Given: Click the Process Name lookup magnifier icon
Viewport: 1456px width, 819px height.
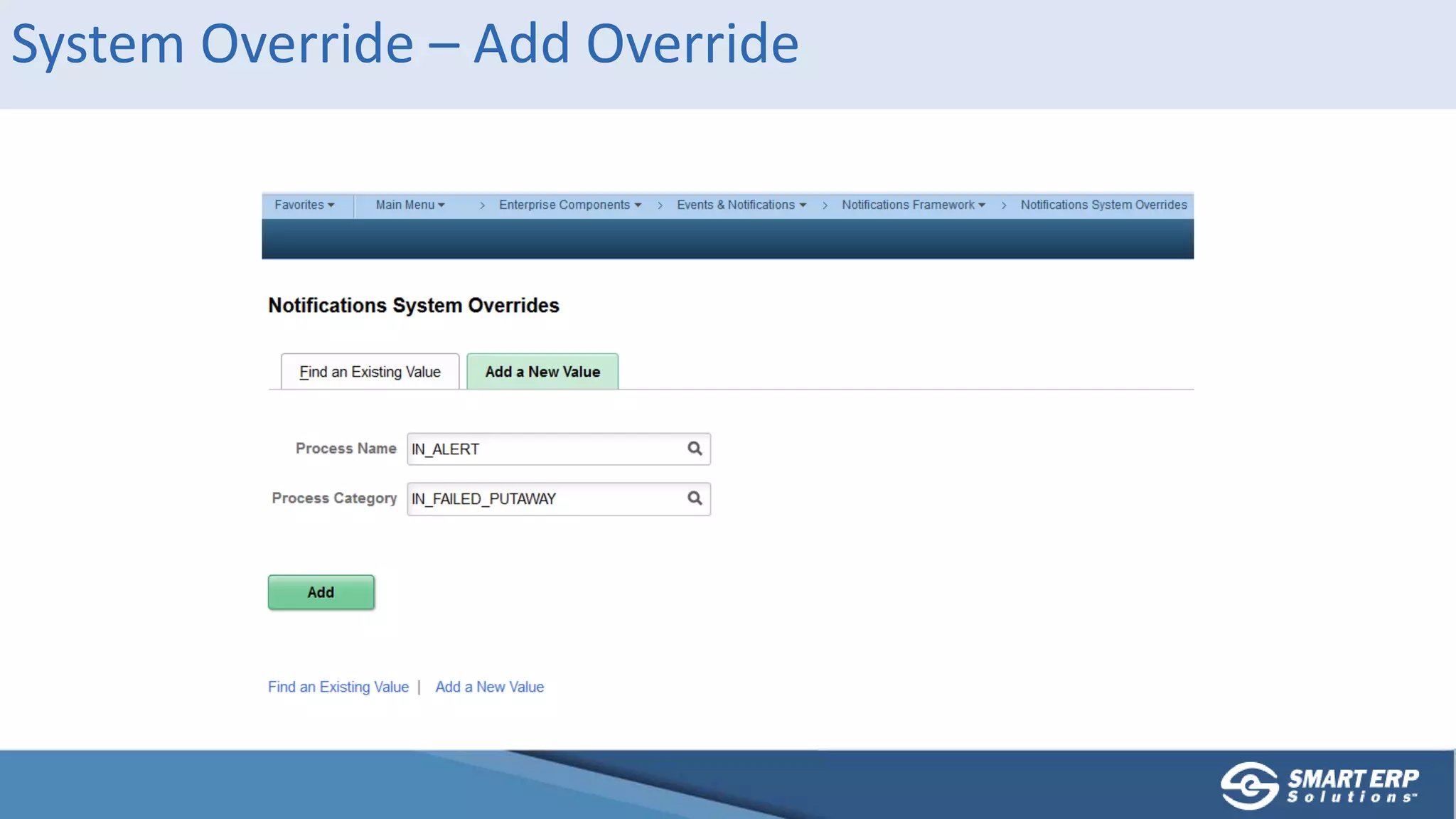Looking at the screenshot, I should (x=695, y=449).
